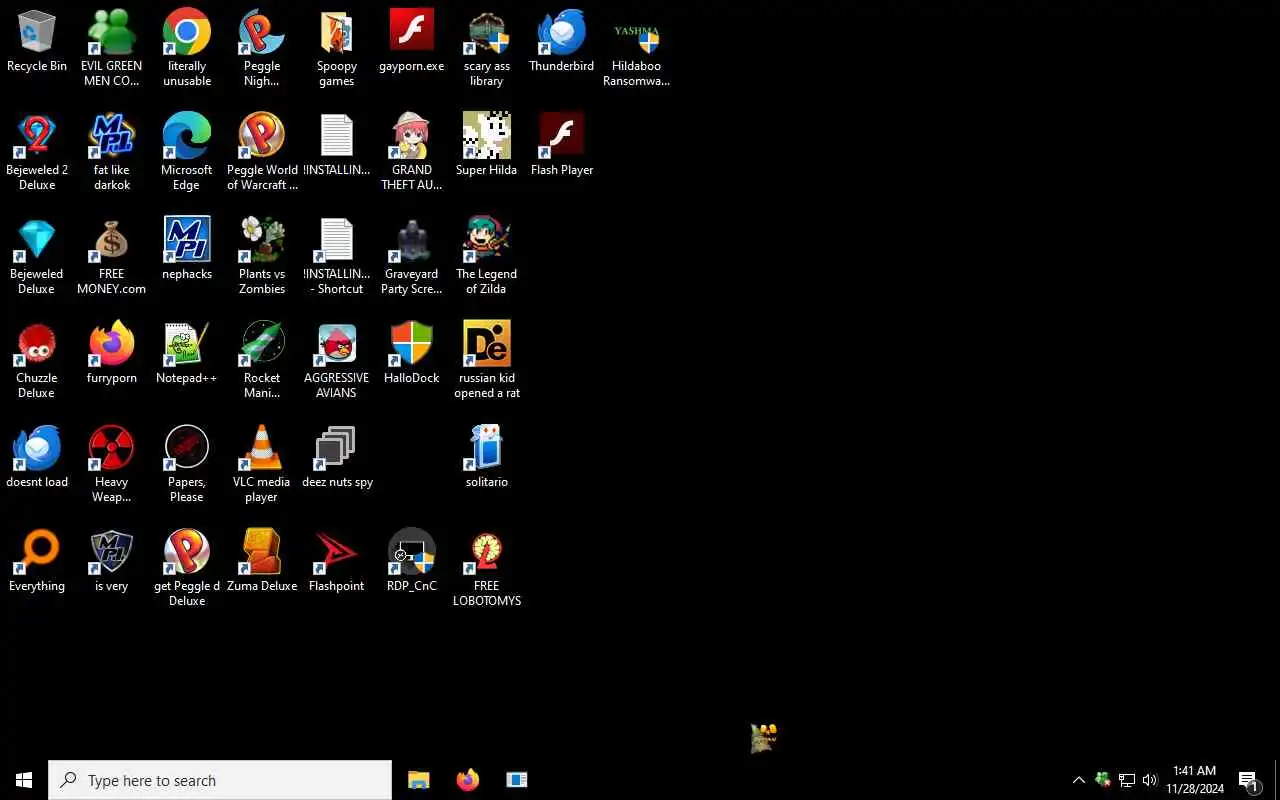Viewport: 1280px width, 800px height.
Task: Select the deez nuts spy icon
Action: click(x=337, y=458)
